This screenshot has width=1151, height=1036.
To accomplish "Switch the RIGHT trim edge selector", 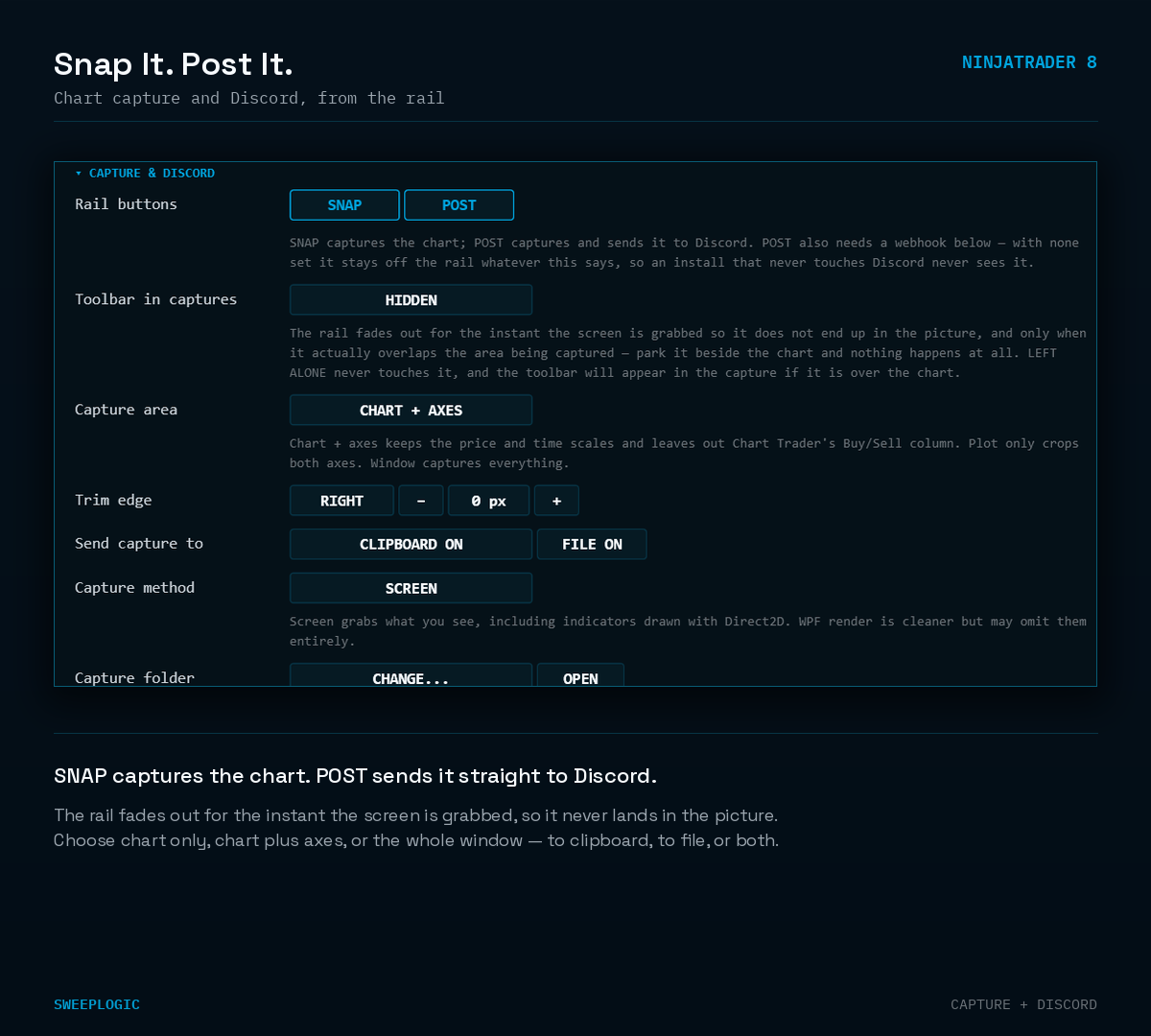I will [341, 501].
